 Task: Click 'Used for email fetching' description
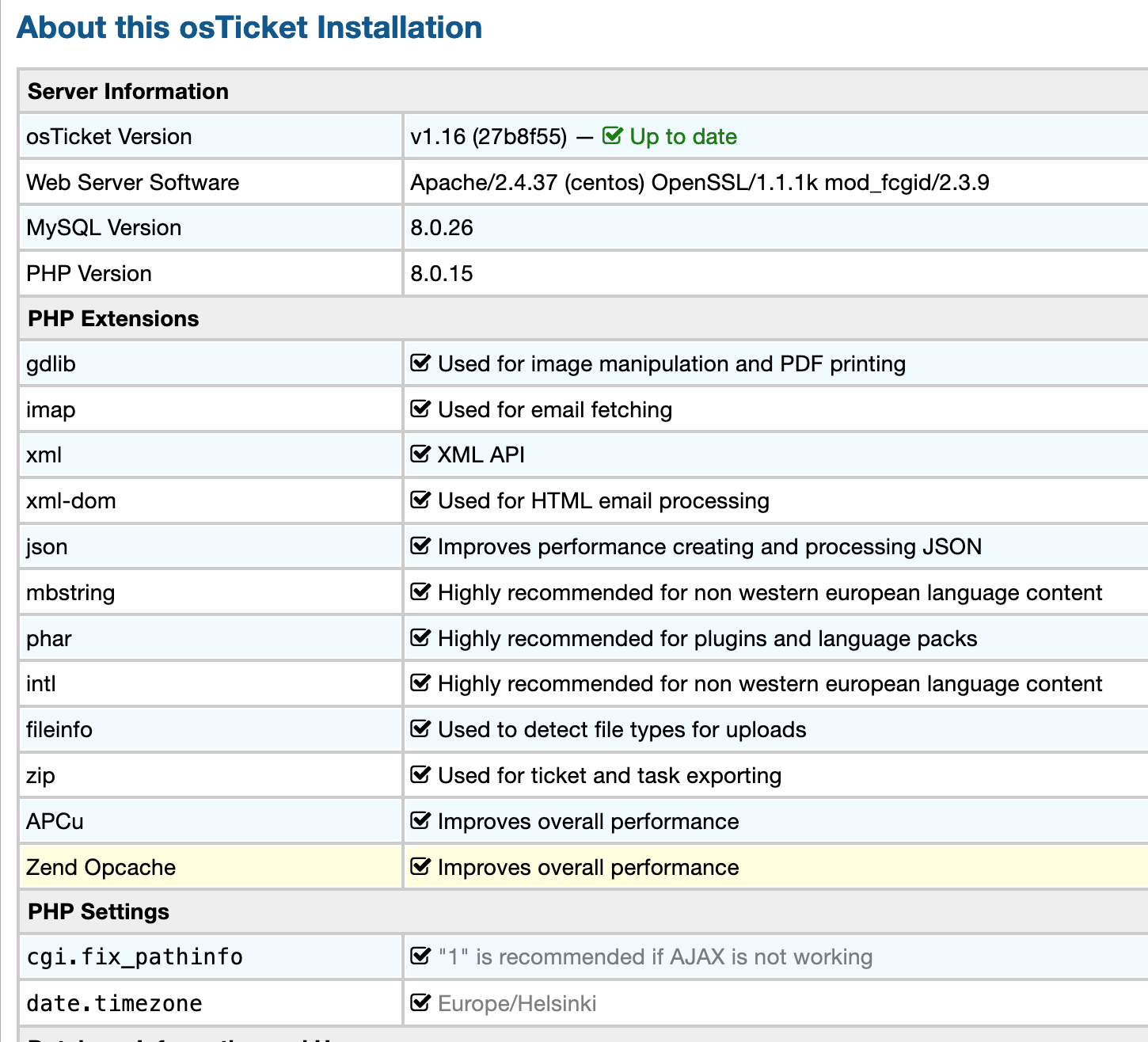coord(555,409)
